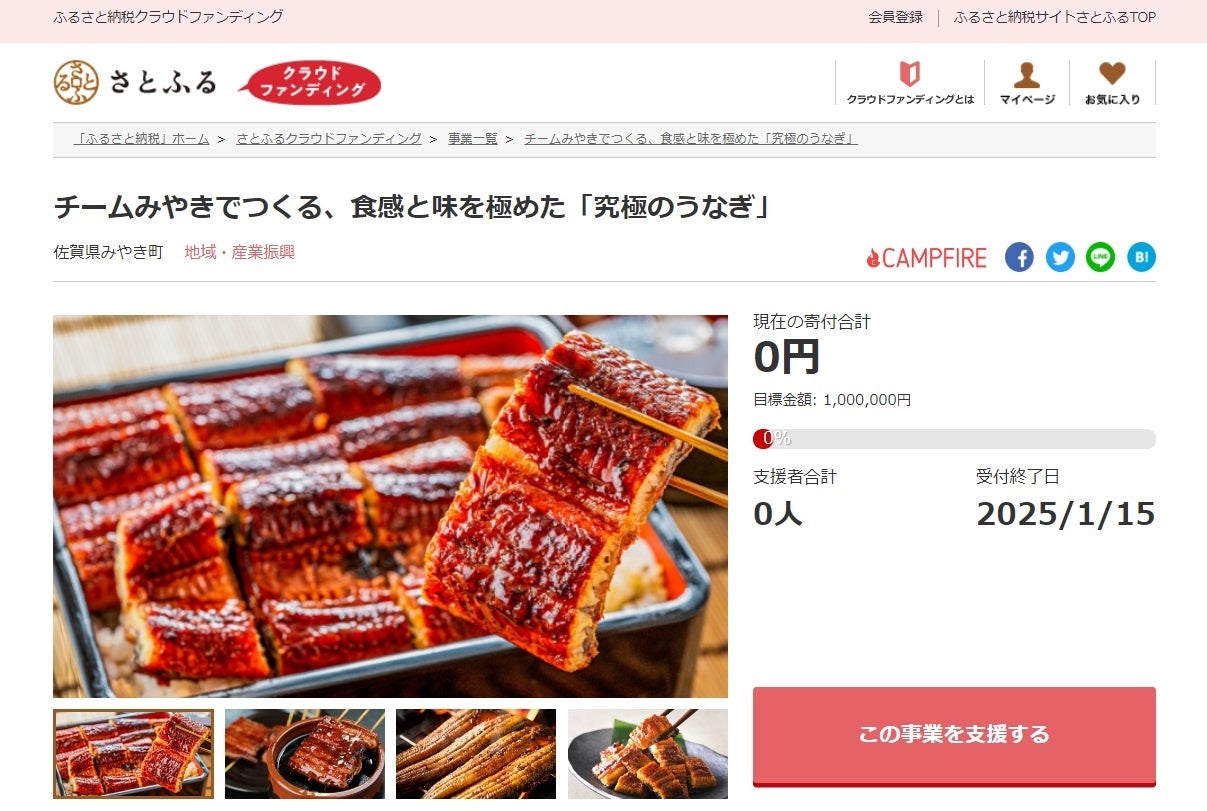Select the eel in pot thumbnail

tap(304, 754)
